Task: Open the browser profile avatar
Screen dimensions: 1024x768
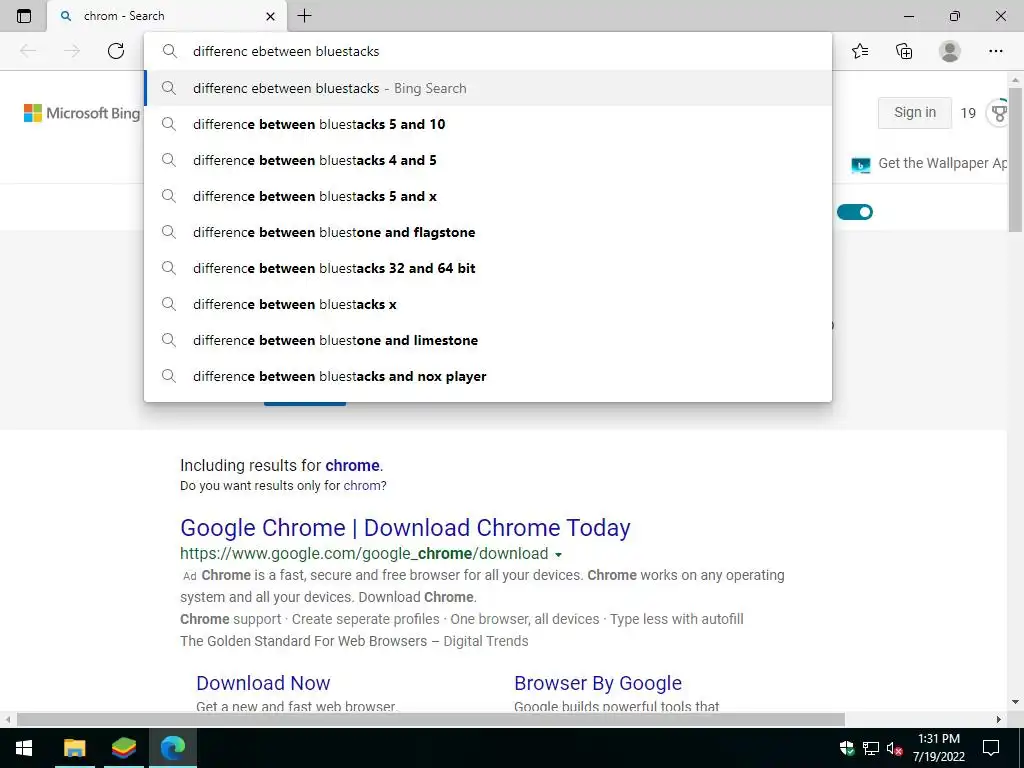Action: click(x=950, y=51)
